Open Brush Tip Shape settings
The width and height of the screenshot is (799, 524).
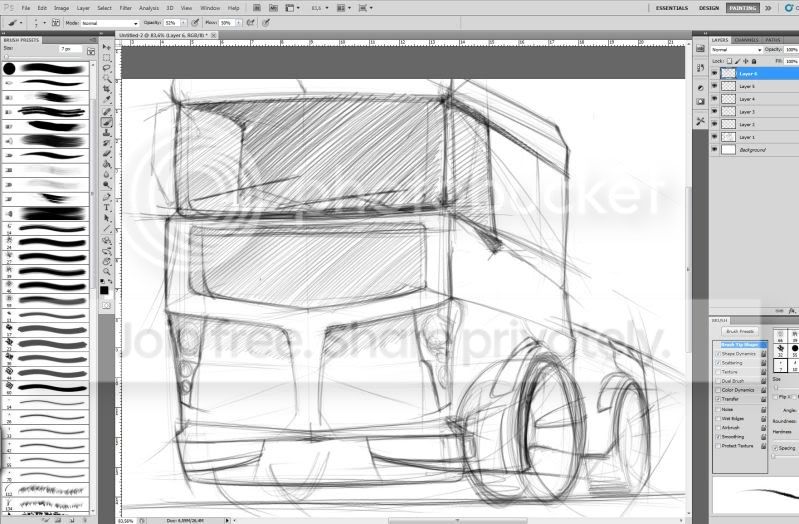click(741, 345)
